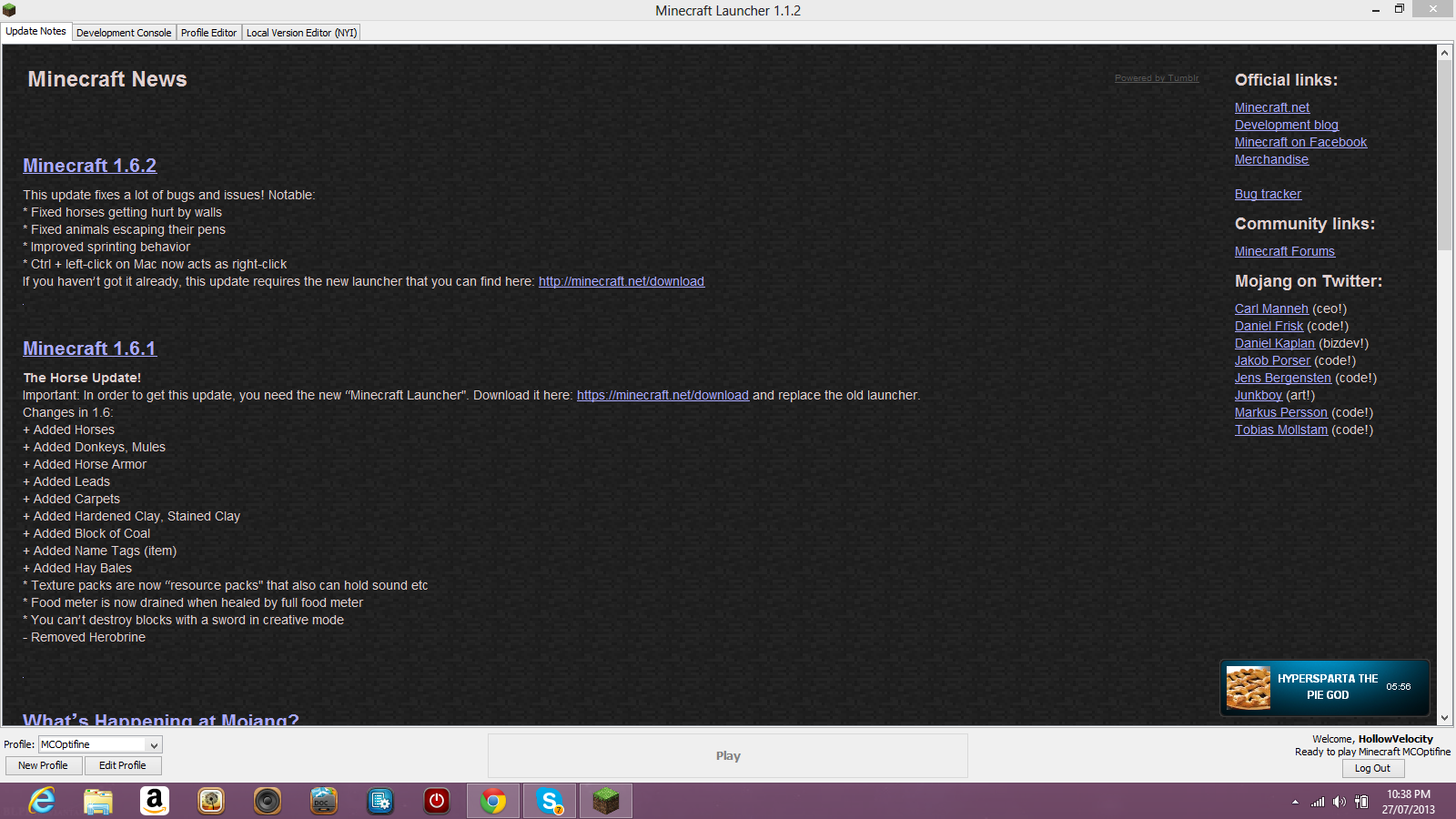Click the "- Removed Herobrine" changelog line

point(85,637)
